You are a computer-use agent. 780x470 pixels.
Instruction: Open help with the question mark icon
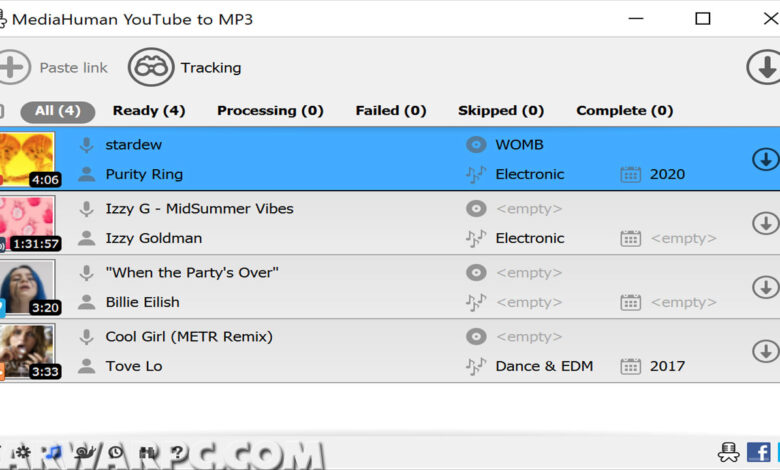click(x=177, y=452)
